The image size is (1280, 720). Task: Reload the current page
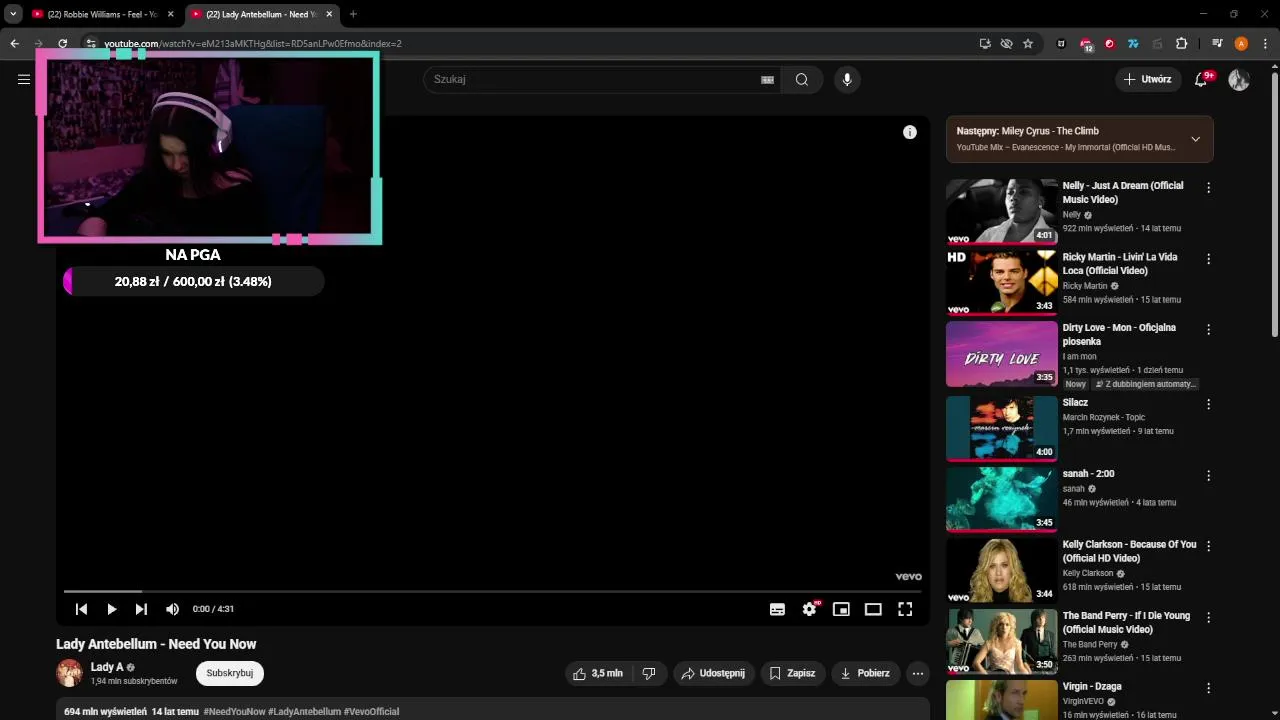point(62,43)
